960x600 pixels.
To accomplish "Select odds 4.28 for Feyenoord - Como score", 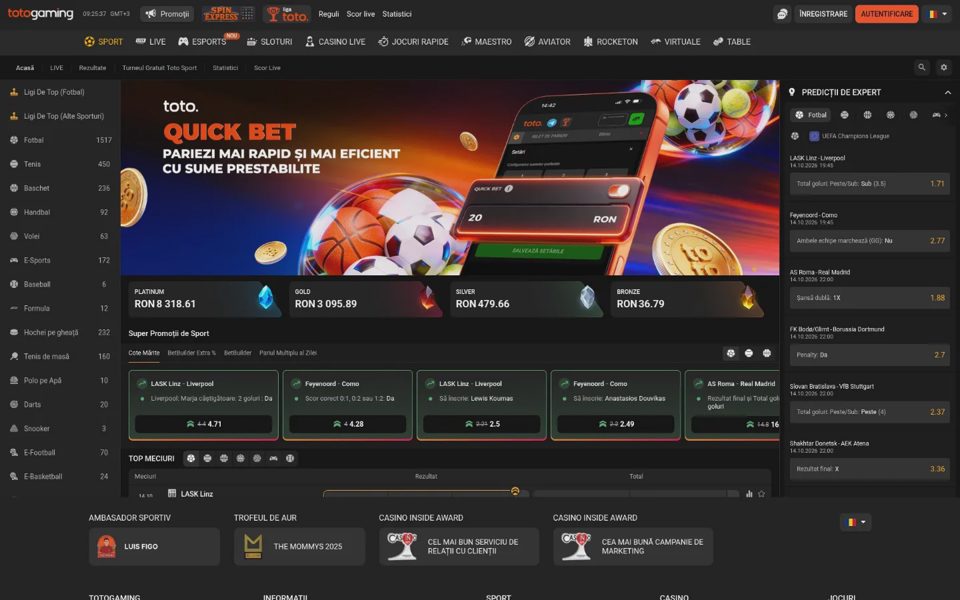I will pos(348,424).
